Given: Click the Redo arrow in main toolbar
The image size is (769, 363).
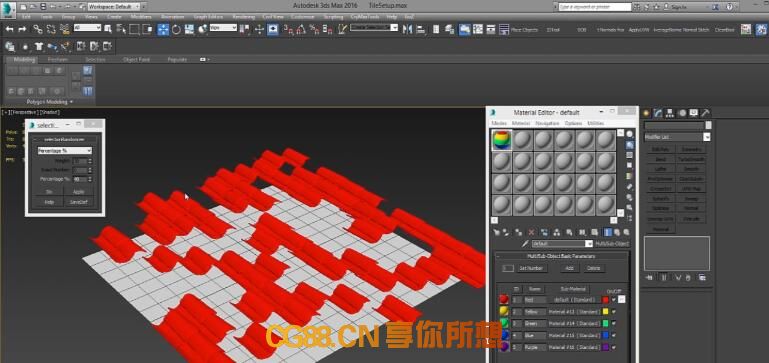Looking at the screenshot, I should coord(22,29).
